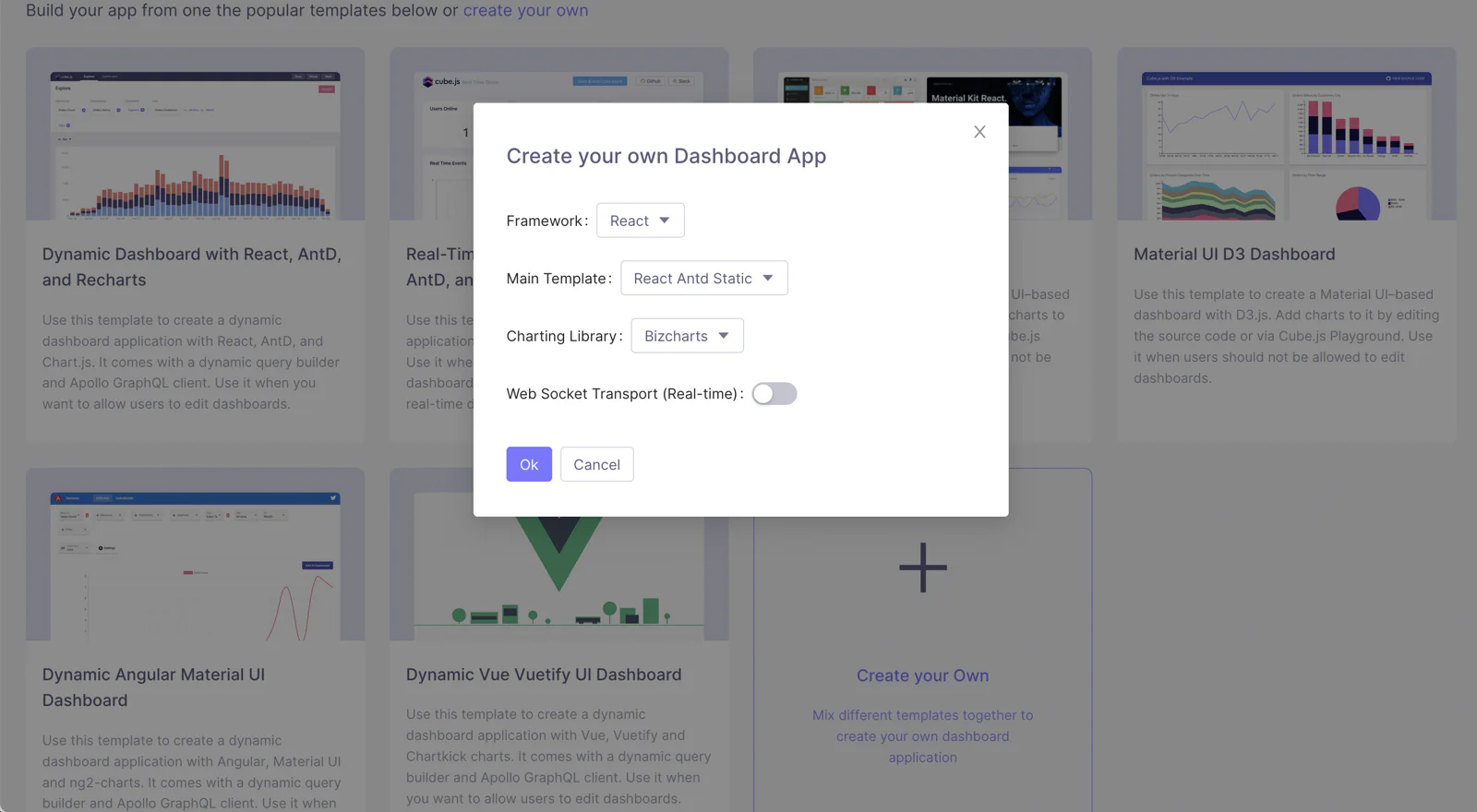The width and height of the screenshot is (1477, 812).
Task: Open the Framework dropdown showing React
Action: pos(640,221)
